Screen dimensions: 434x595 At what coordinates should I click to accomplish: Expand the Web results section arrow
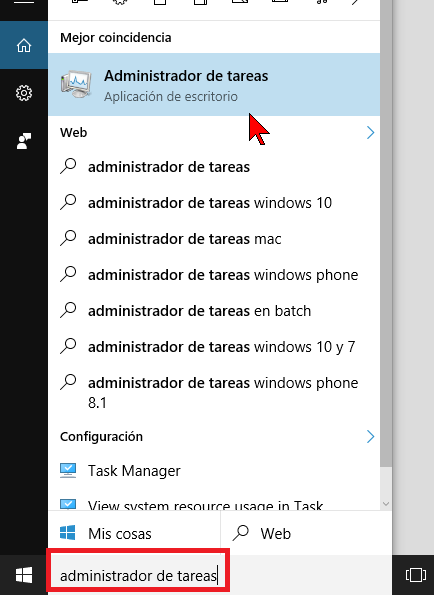(370, 132)
